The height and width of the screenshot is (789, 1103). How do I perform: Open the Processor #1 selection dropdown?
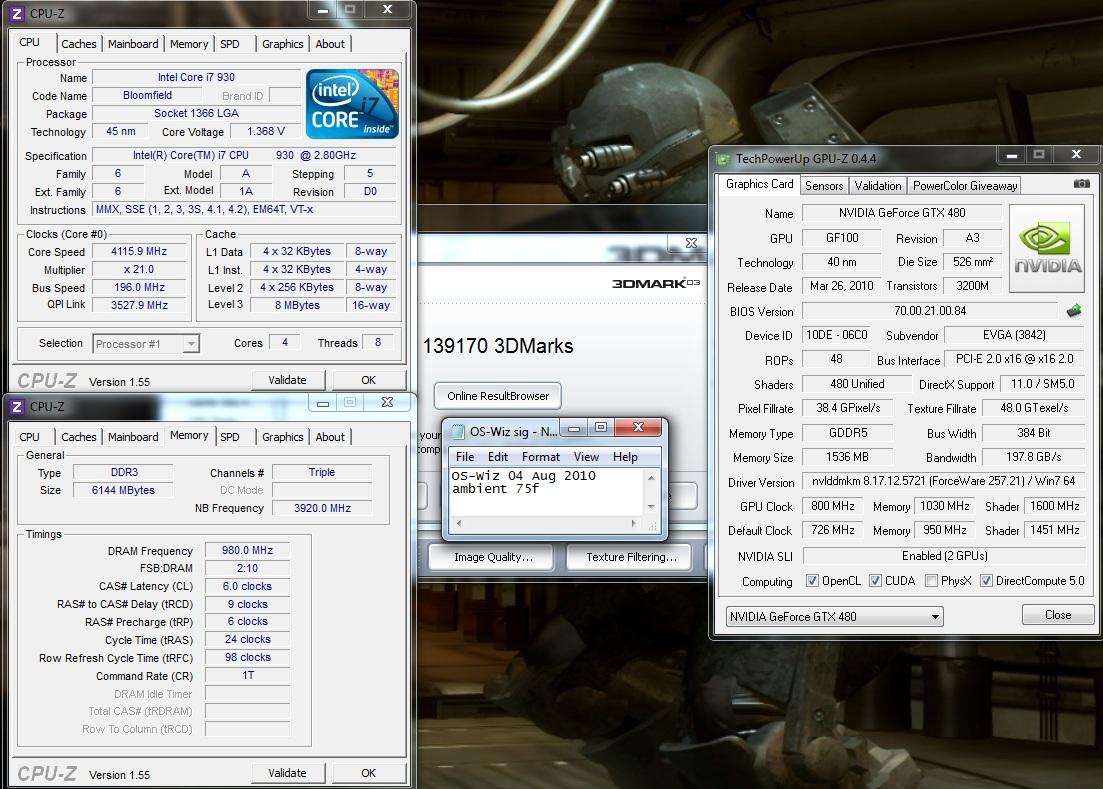pyautogui.click(x=191, y=344)
